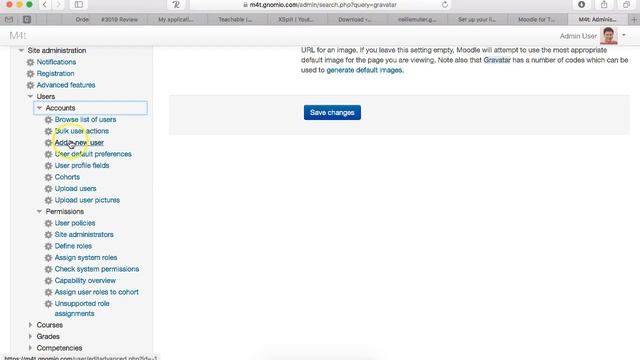The image size is (640, 360).
Task: Click gear icon beside Define roles
Action: (x=48, y=246)
